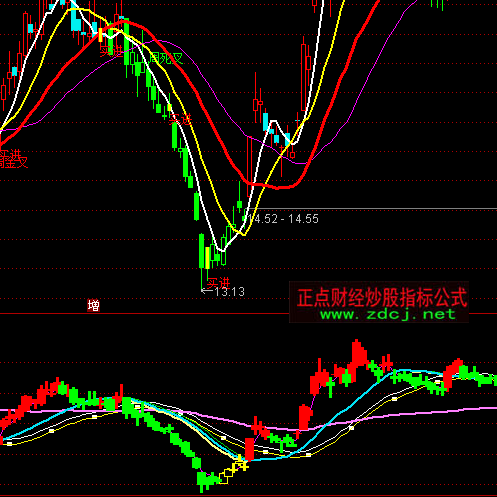Click the green 周死叉 signal label

(x=166, y=59)
